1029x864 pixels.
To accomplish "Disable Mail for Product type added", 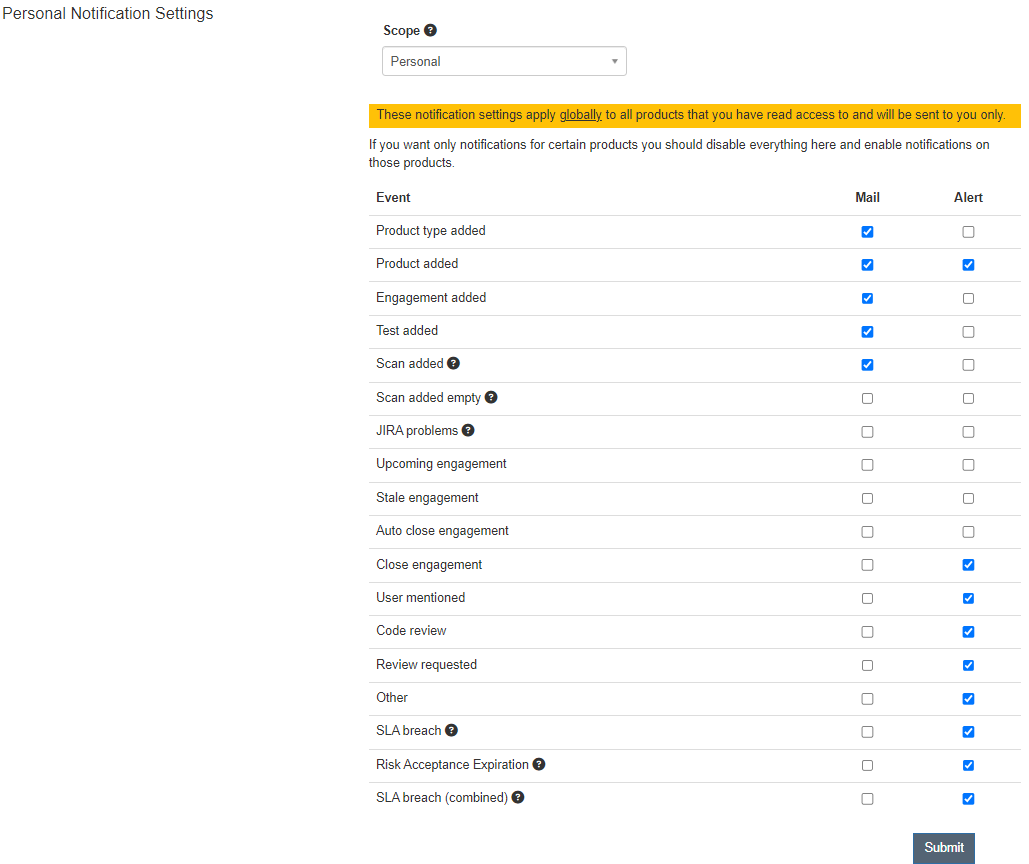I will tap(867, 232).
